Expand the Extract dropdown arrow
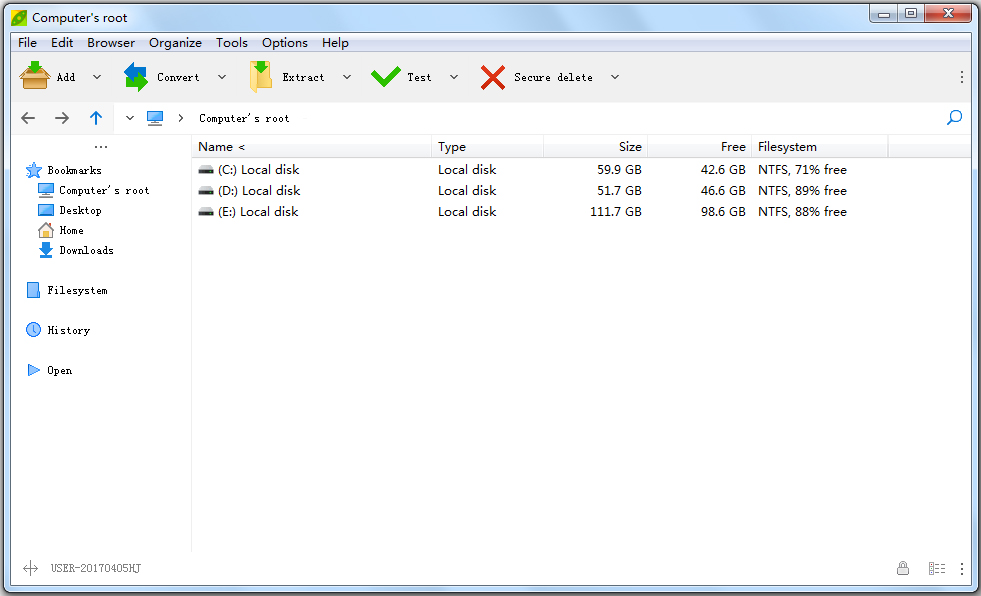Viewport: 981px width, 596px height. pyautogui.click(x=347, y=77)
